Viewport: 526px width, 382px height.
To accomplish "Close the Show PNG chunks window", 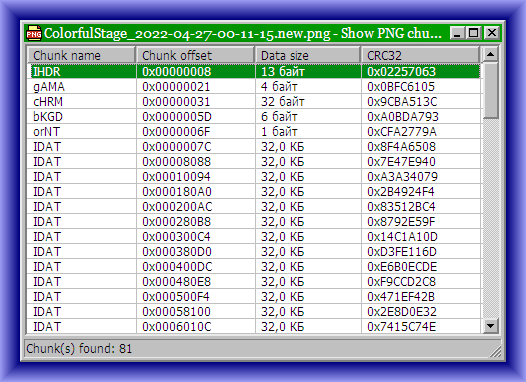I will coord(491,33).
